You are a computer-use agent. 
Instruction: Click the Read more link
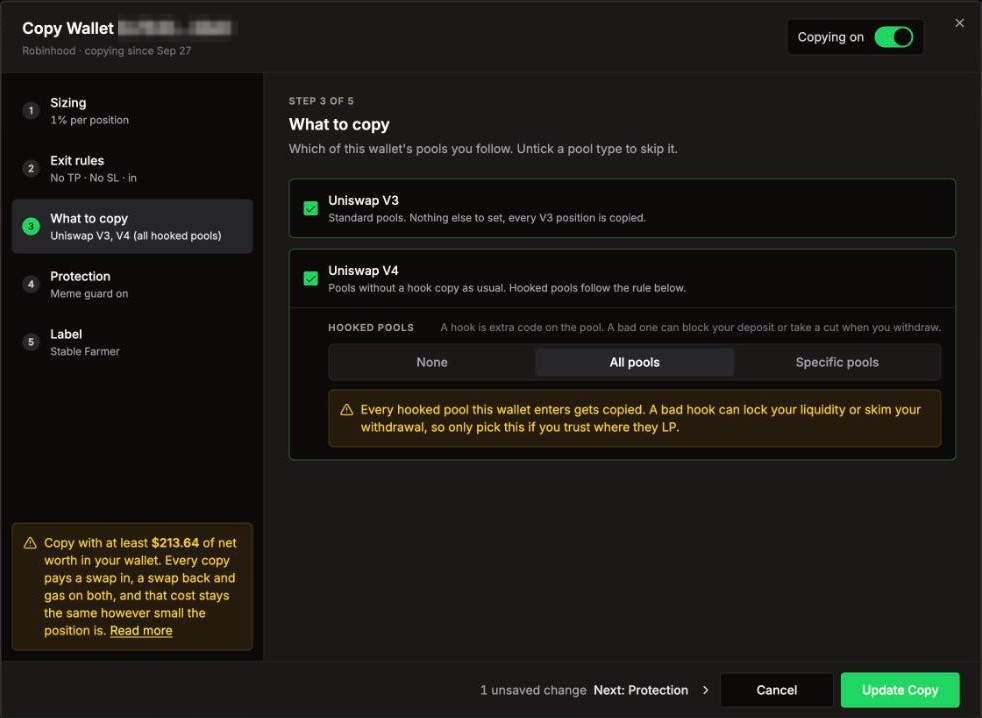coord(141,631)
